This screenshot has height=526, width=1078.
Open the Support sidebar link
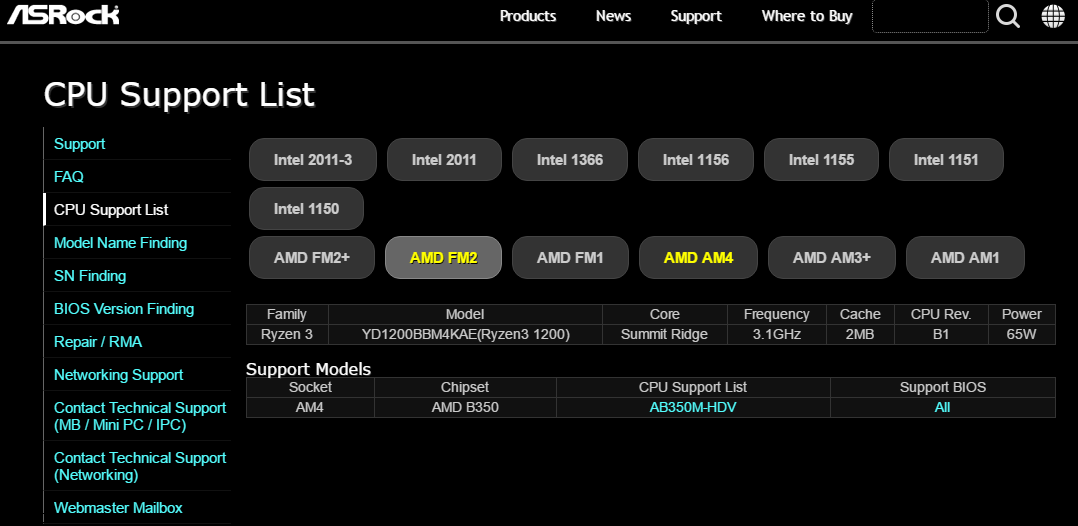click(x=80, y=144)
